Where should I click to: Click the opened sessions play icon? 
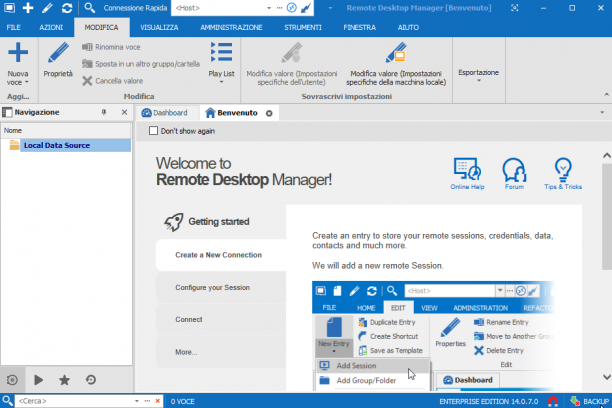[38, 380]
